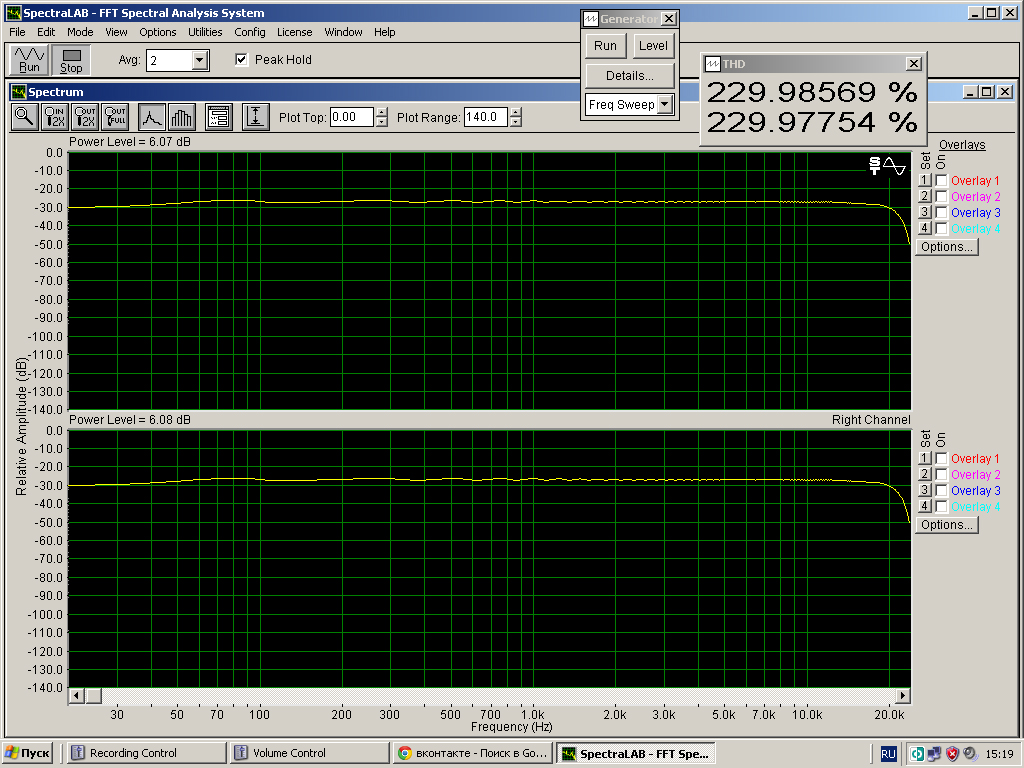Click the Zoom Out Full icon

[x=116, y=117]
